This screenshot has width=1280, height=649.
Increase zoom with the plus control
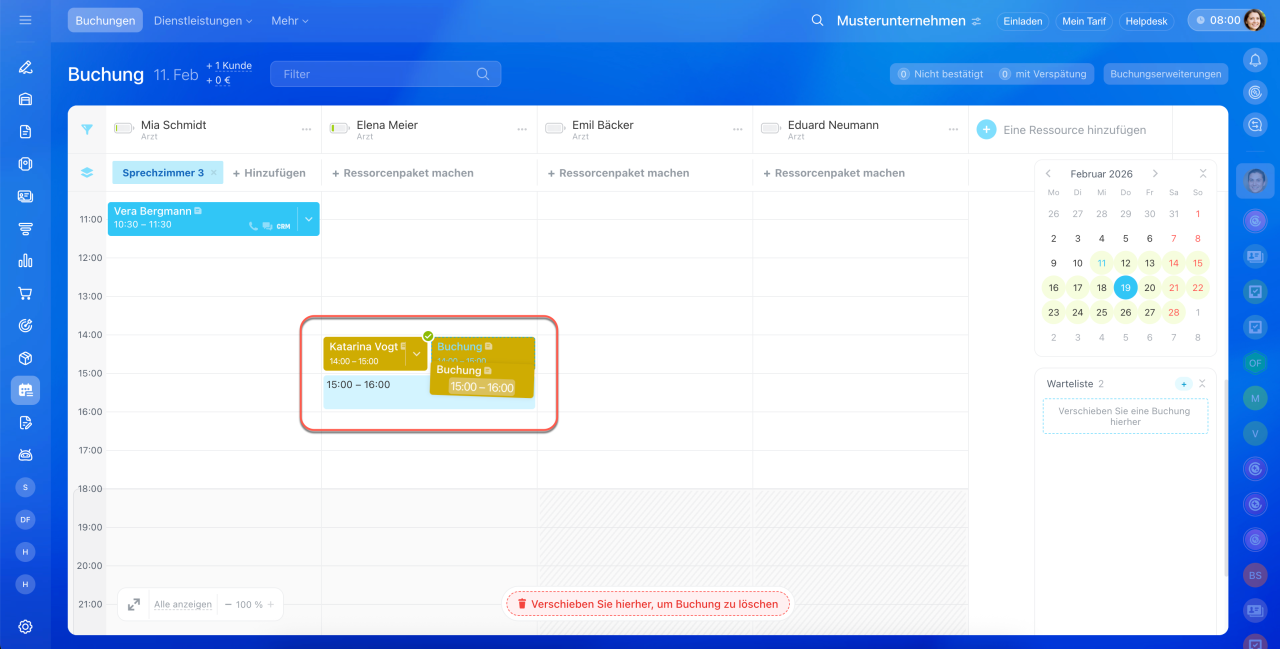[271, 604]
